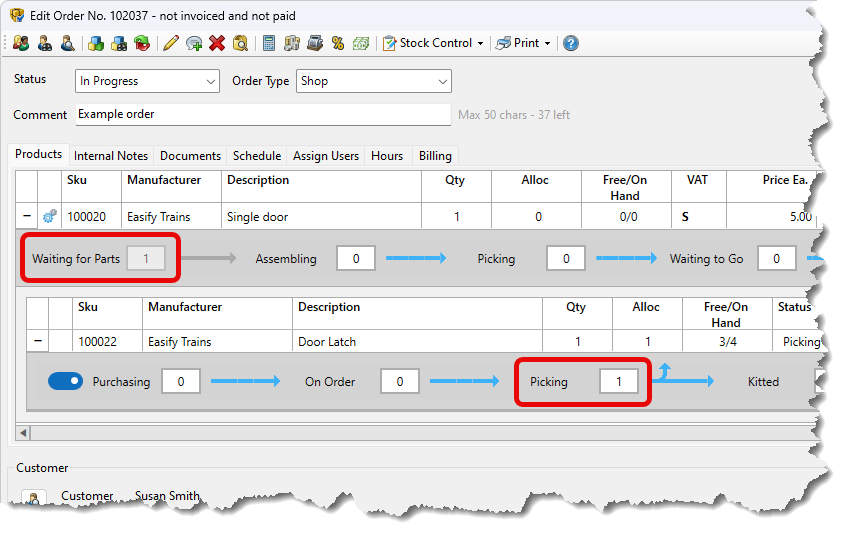Toggle the blue switch beside Purchasing

66,381
